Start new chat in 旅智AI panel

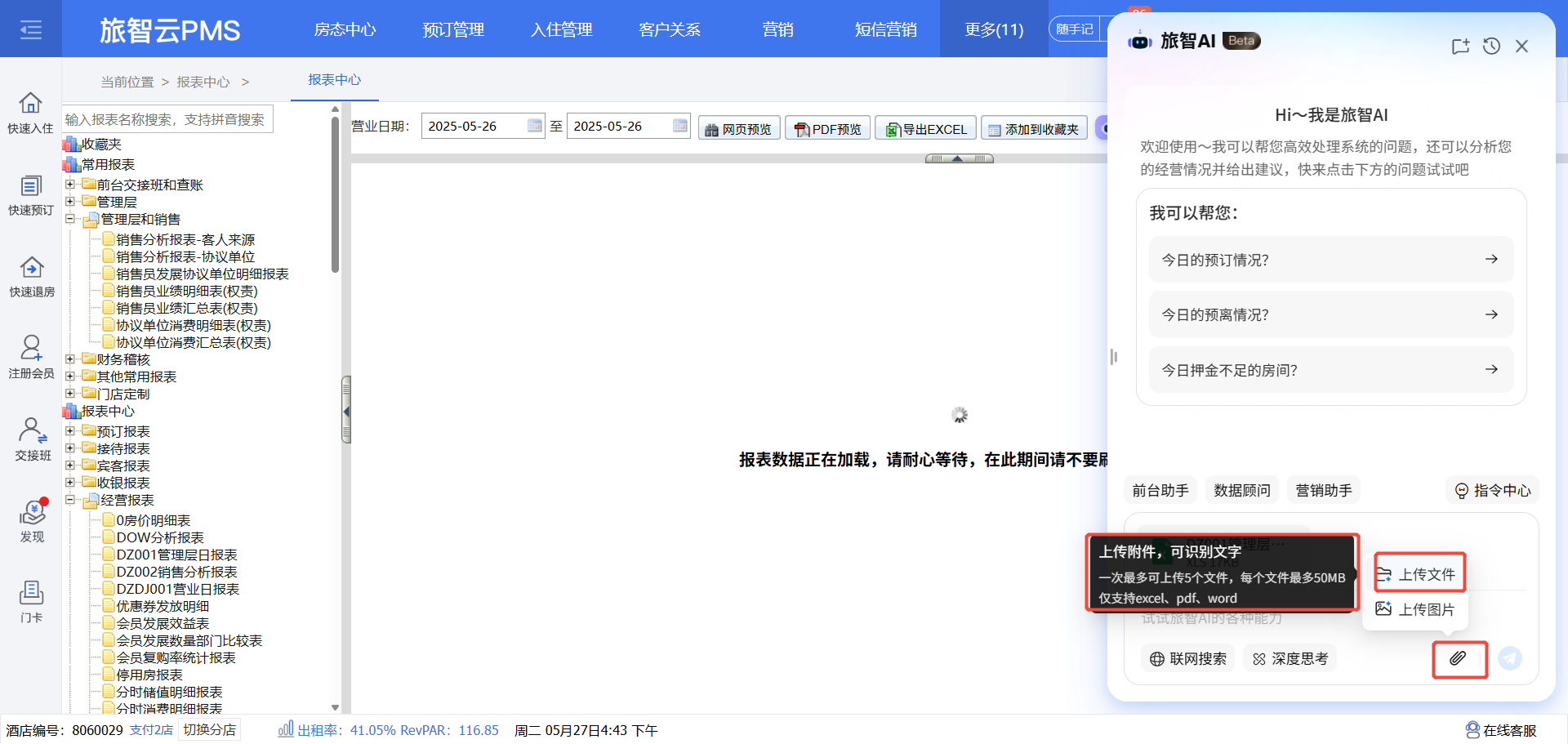click(1460, 47)
